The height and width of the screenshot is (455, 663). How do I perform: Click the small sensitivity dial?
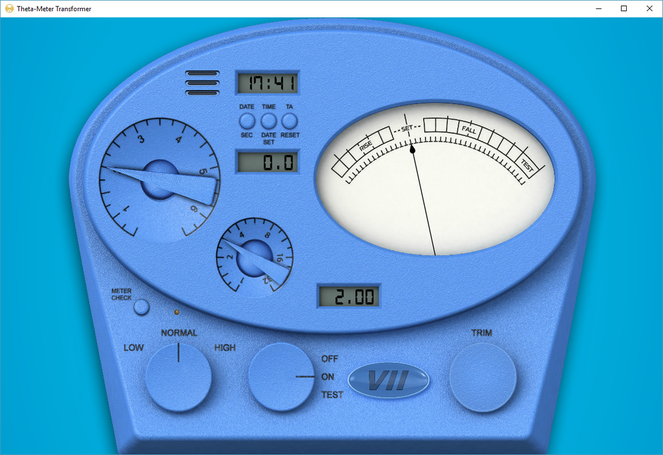[255, 253]
